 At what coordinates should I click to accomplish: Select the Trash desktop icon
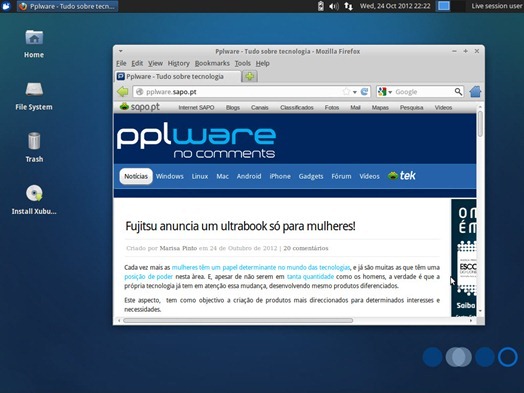pyautogui.click(x=34, y=147)
